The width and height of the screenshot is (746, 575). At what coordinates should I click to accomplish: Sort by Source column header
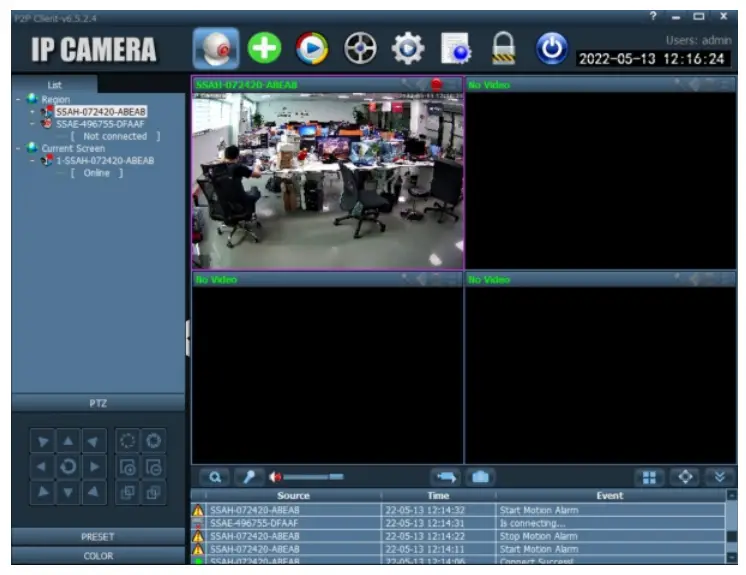pyautogui.click(x=293, y=496)
